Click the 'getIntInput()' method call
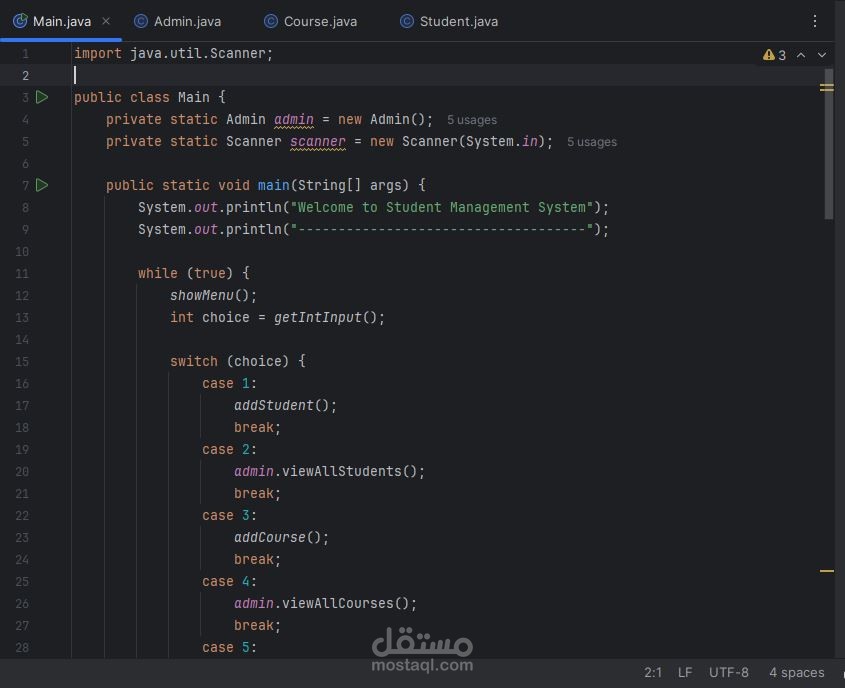This screenshot has height=688, width=845. coord(325,317)
